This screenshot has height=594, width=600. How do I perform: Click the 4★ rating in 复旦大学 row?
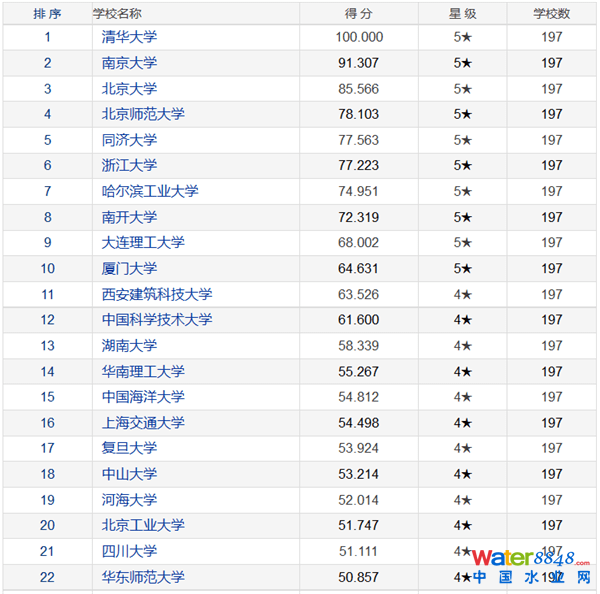463,448
